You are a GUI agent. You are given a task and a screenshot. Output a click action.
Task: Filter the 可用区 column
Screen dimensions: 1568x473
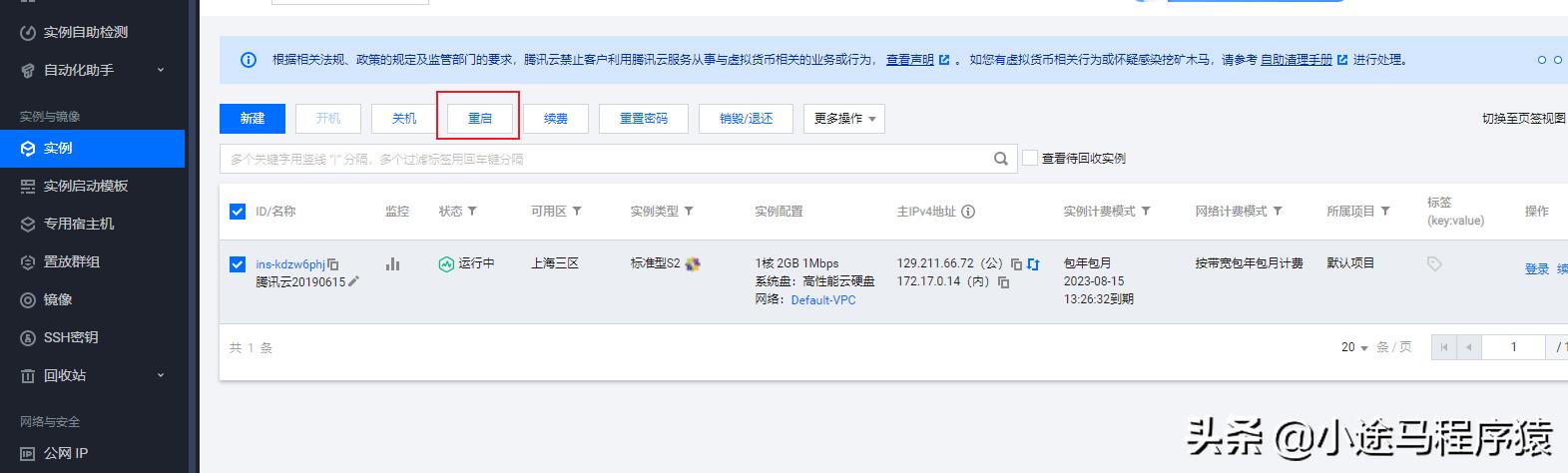[577, 212]
